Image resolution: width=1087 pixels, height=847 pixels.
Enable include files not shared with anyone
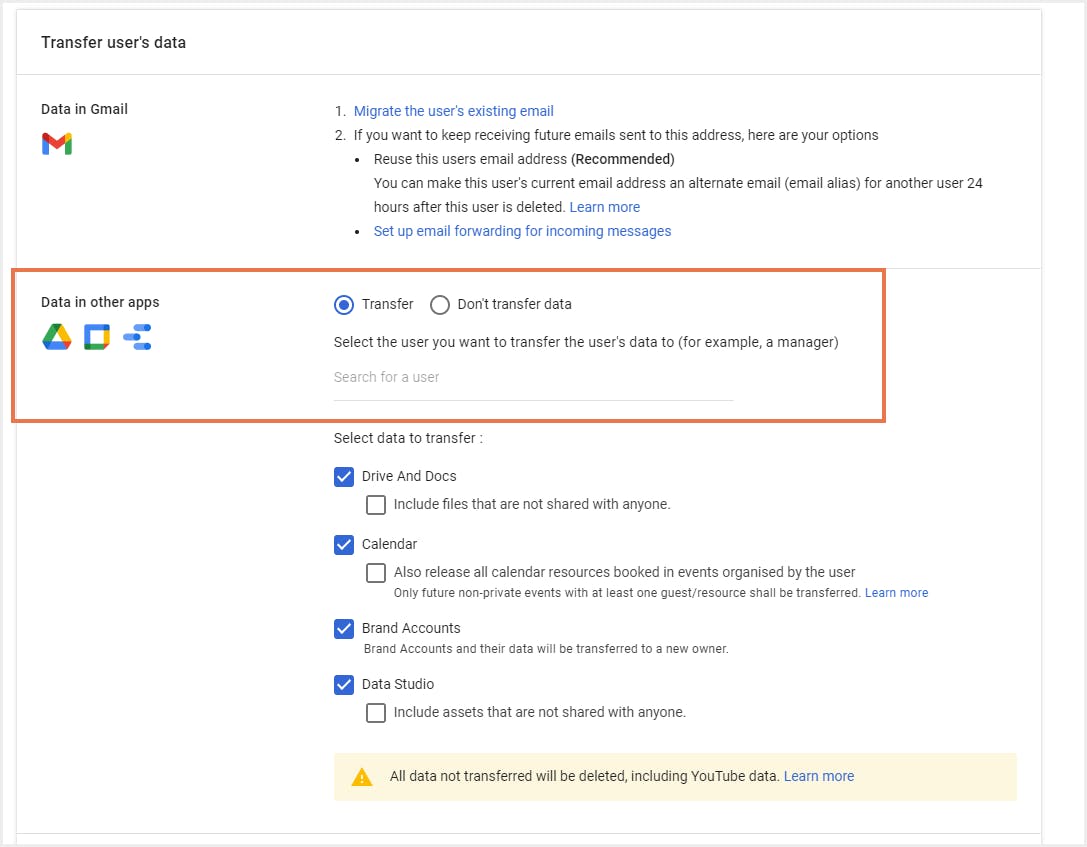[x=376, y=505]
